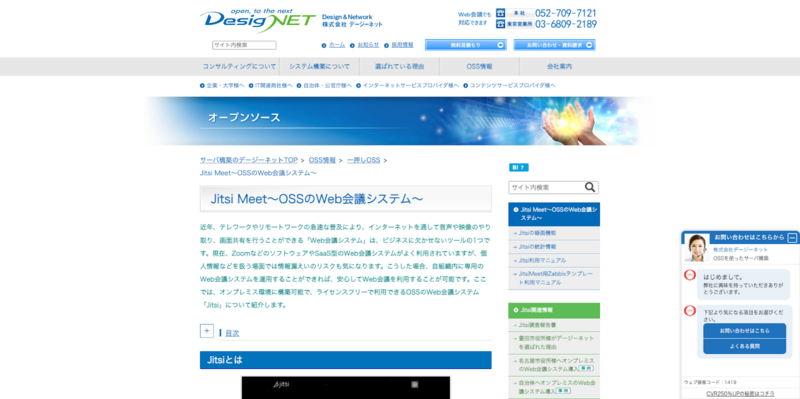Open sidebar item Jitsiの統計情報
Screen dimensions: 800x399
click(x=554, y=246)
